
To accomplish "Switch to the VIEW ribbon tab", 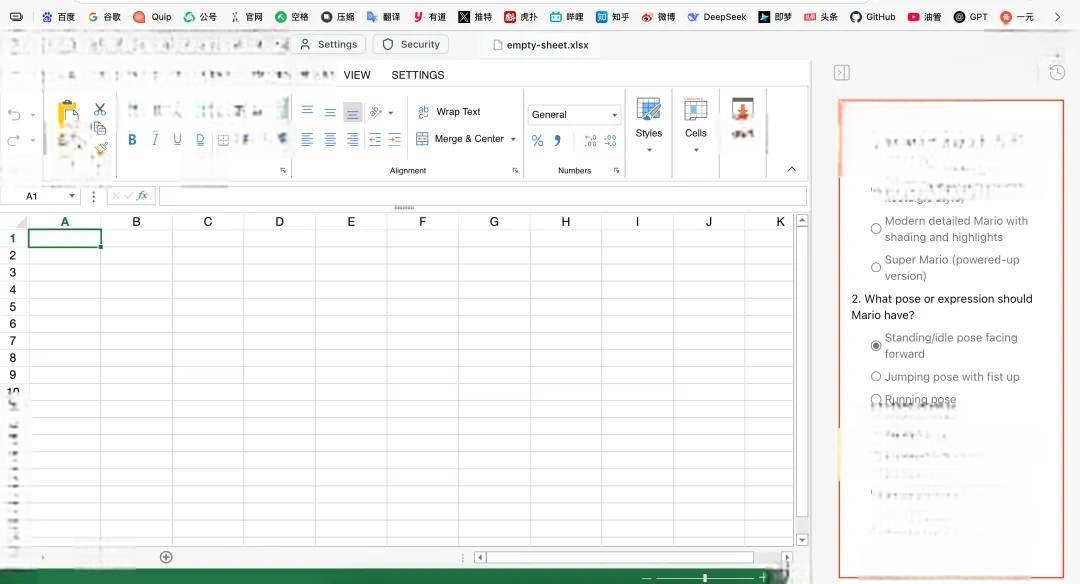I will coord(357,75).
